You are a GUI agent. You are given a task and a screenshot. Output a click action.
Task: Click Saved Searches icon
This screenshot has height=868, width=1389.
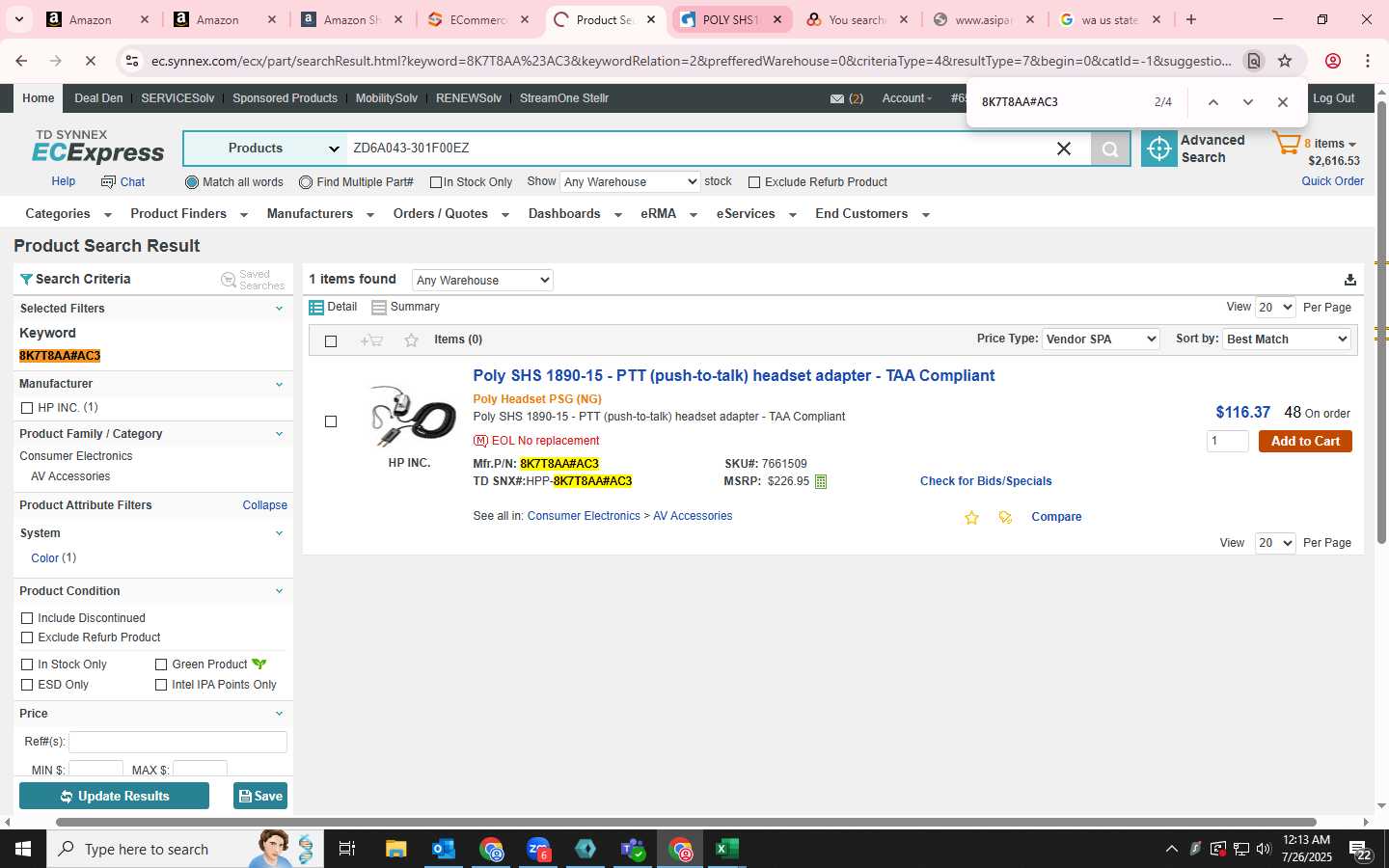click(229, 280)
